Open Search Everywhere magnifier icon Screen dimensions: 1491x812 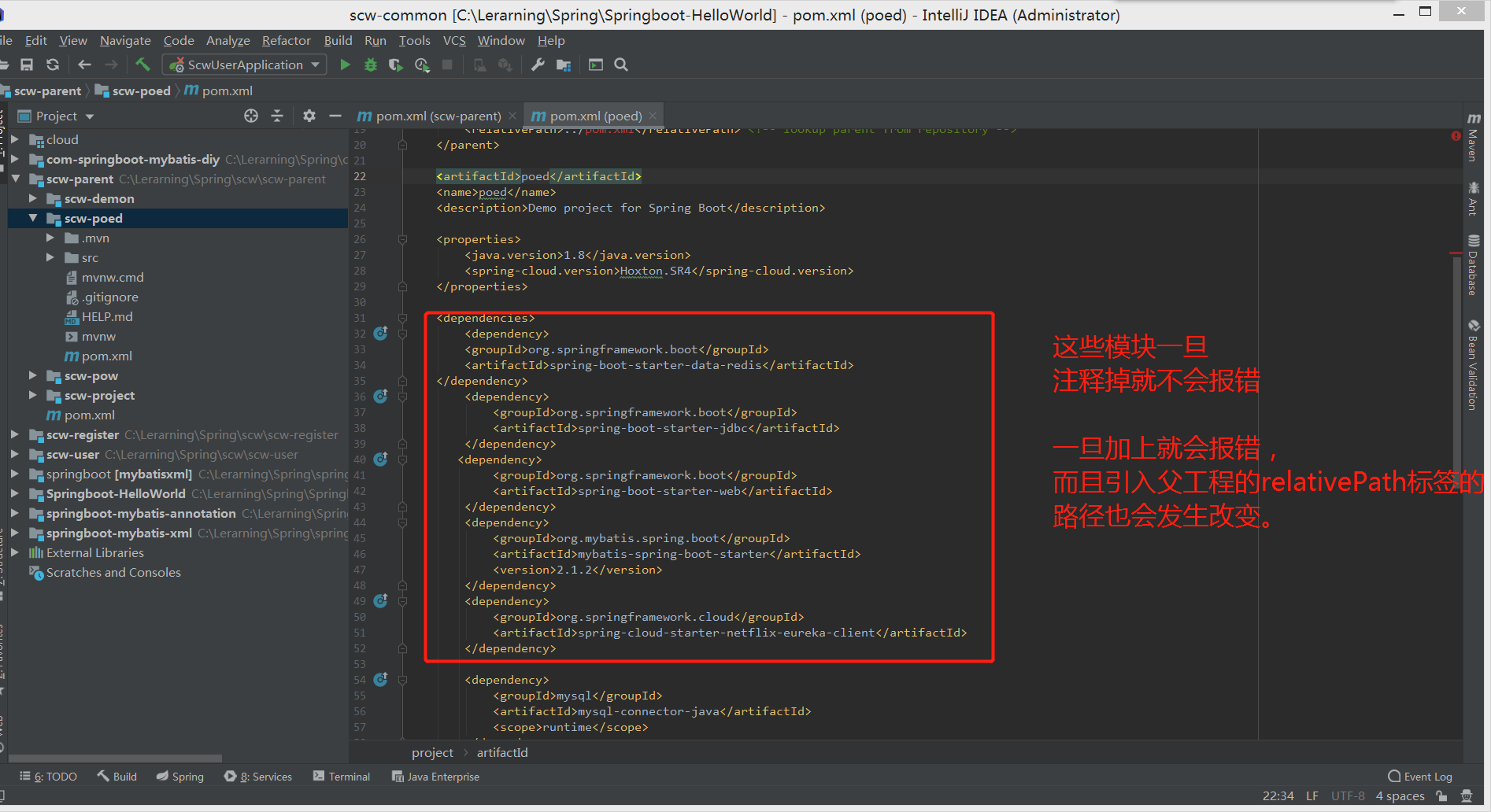point(621,65)
